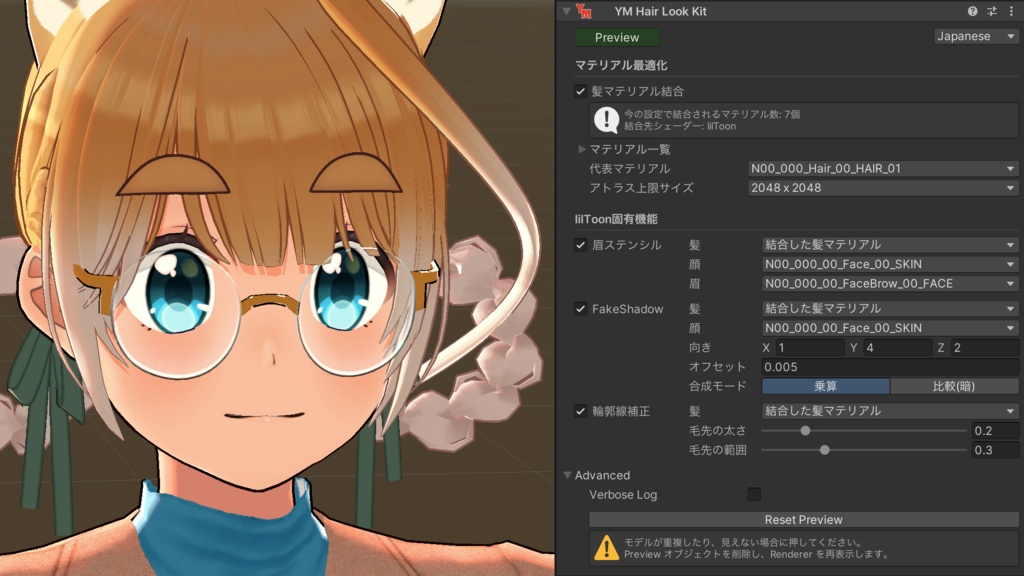The height and width of the screenshot is (576, 1024).
Task: Select the 乗算 blend mode
Action: (x=826, y=386)
